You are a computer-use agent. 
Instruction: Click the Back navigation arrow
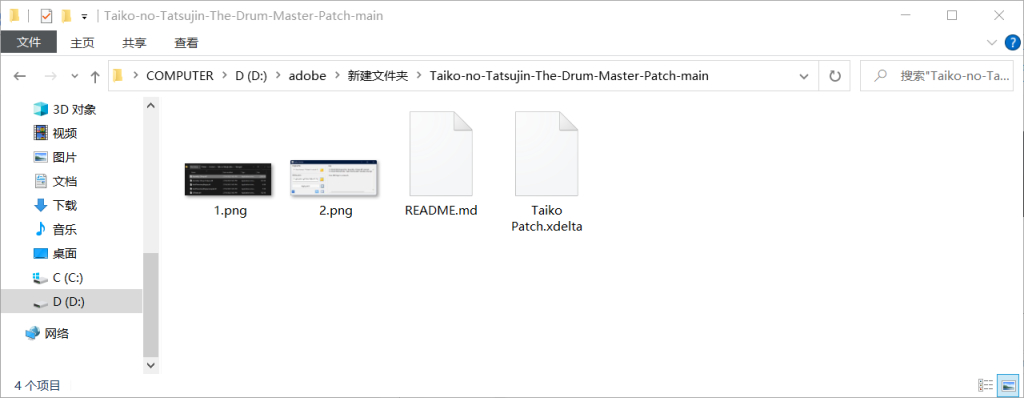[20, 76]
